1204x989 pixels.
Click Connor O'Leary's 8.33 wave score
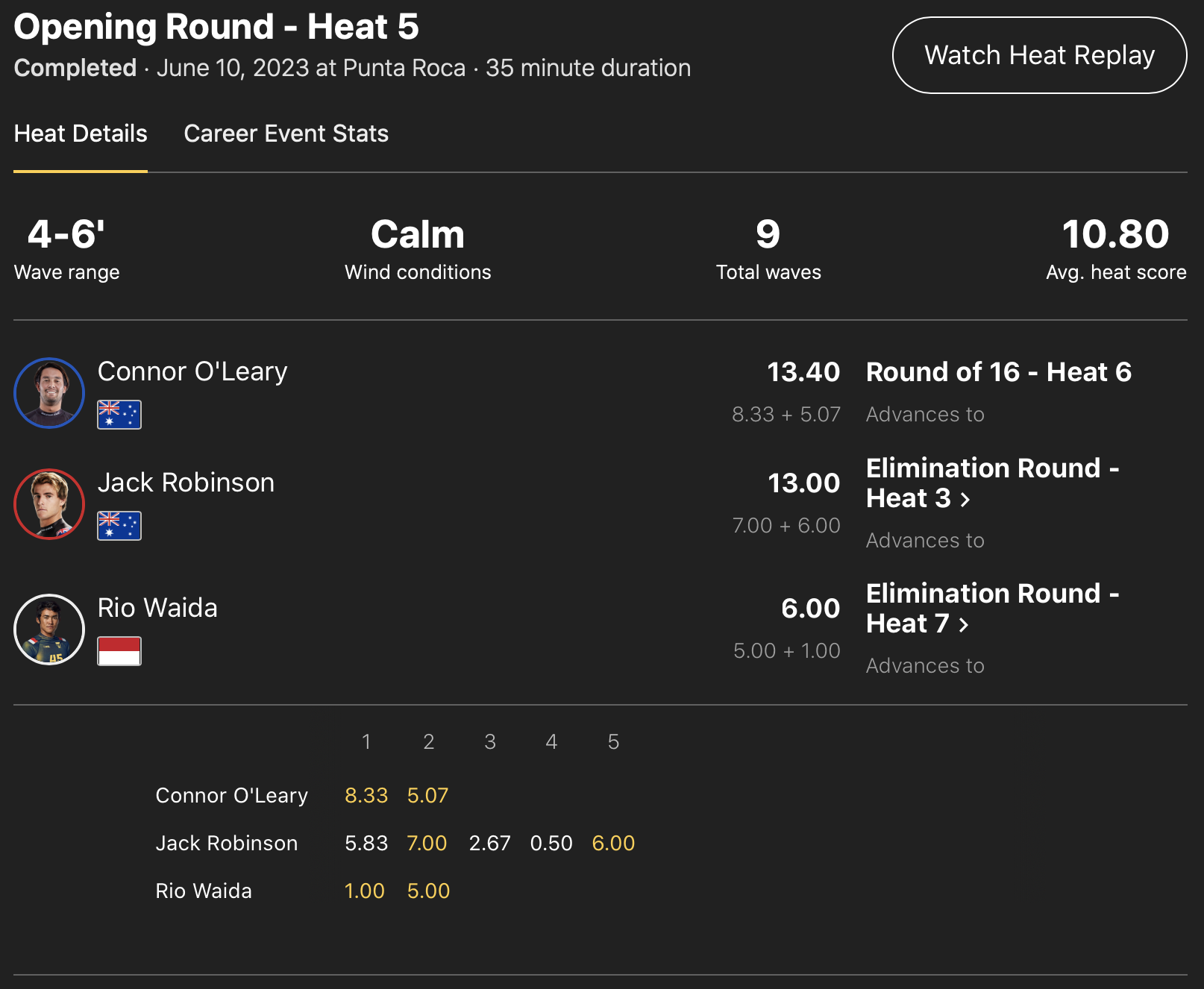click(x=366, y=795)
